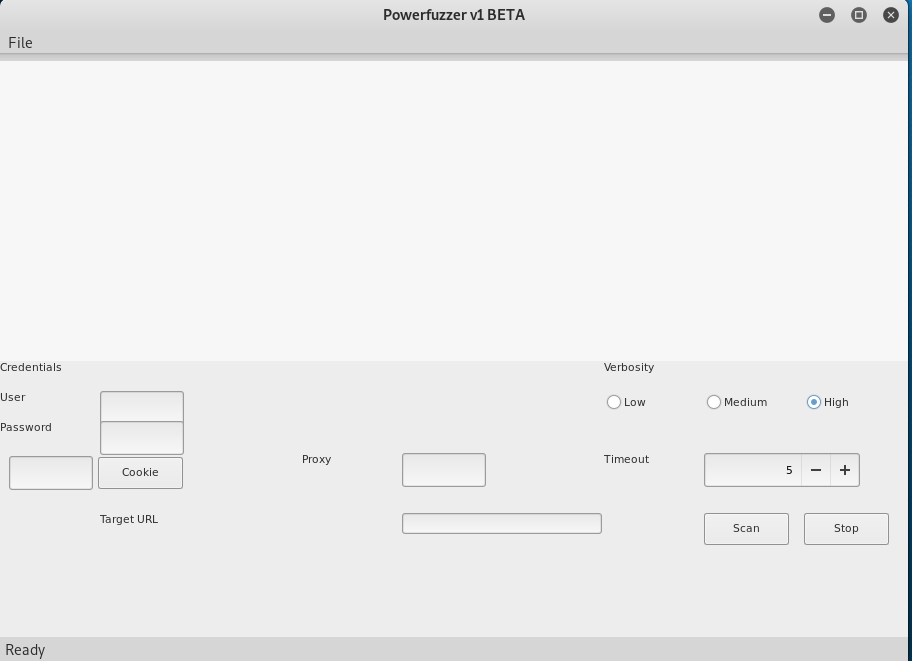Screen dimensions: 912x661
Task: Decrease timeout with the minus button
Action: tap(816, 470)
